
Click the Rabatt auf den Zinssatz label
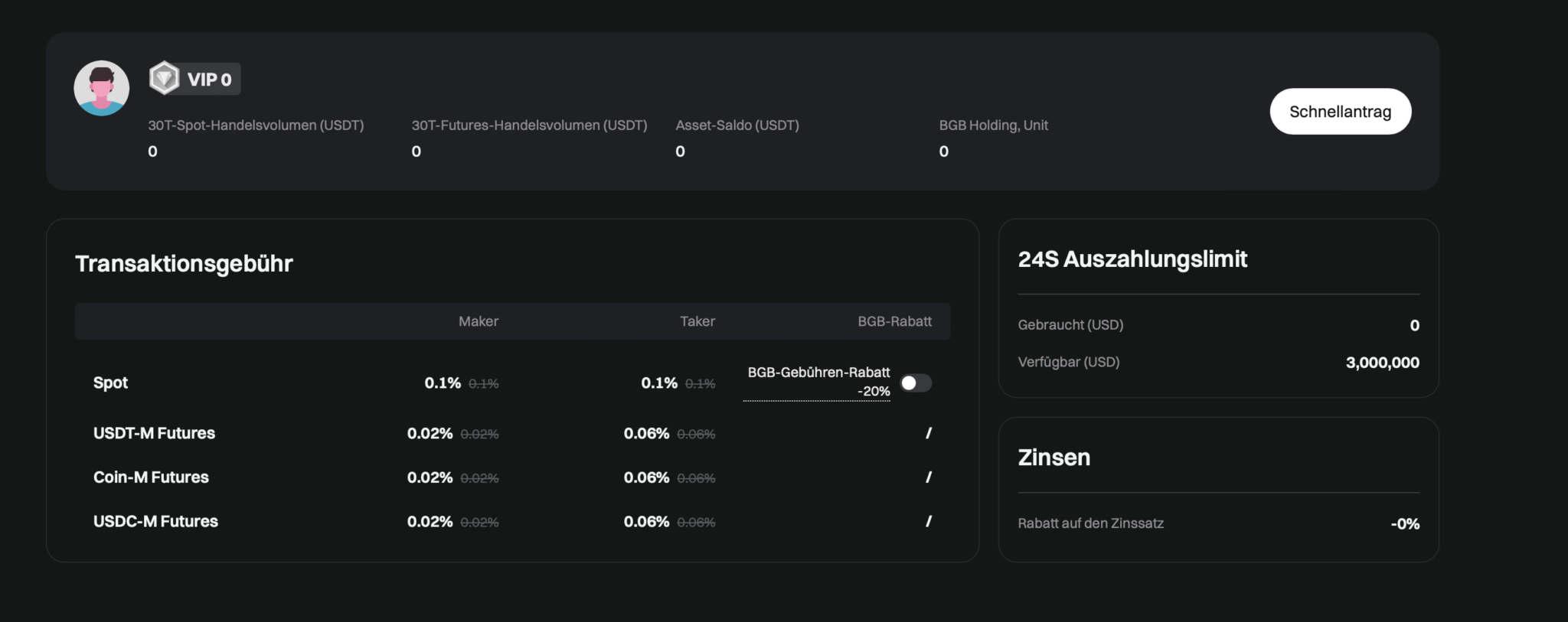click(1090, 523)
